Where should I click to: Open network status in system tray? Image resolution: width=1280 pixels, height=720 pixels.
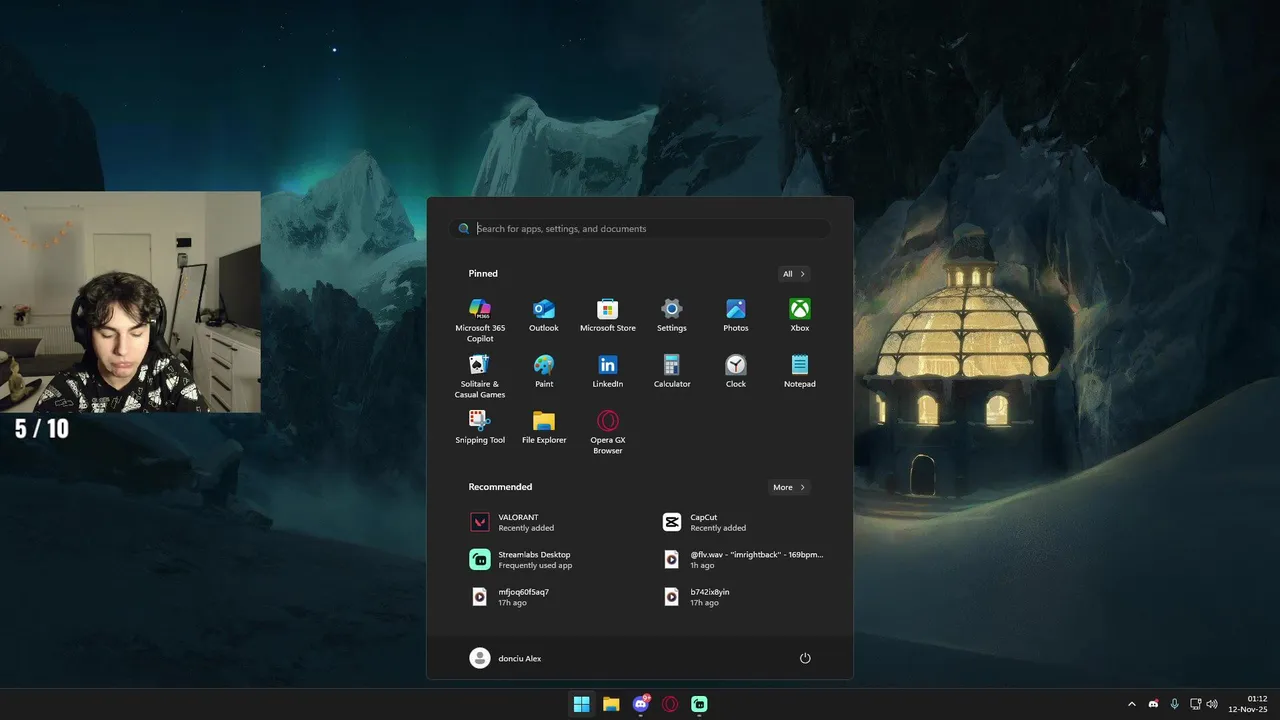point(1195,704)
